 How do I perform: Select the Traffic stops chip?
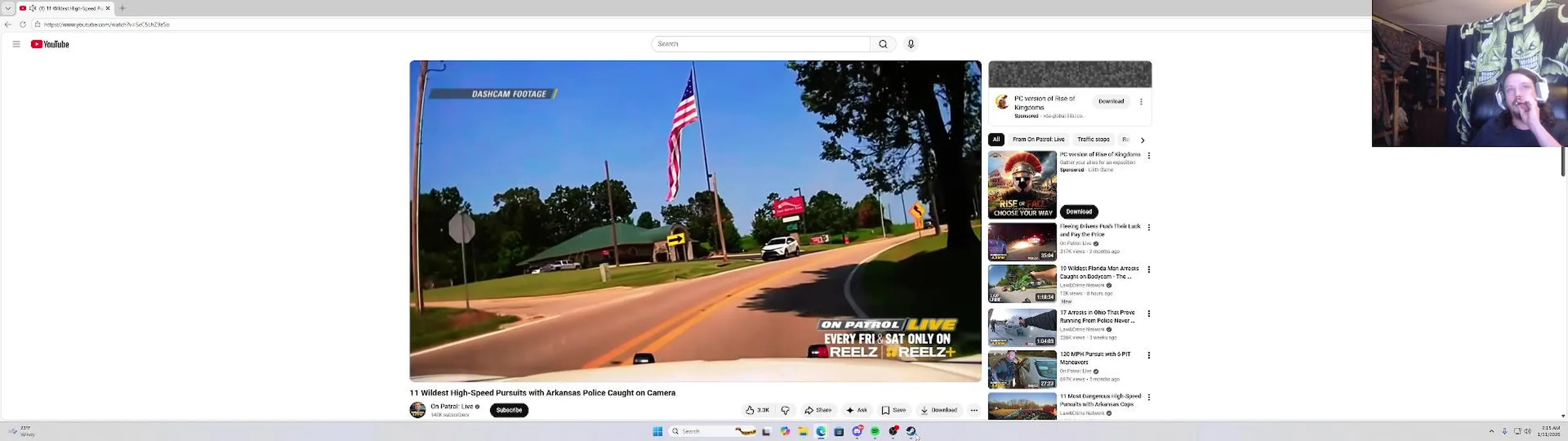click(1093, 140)
